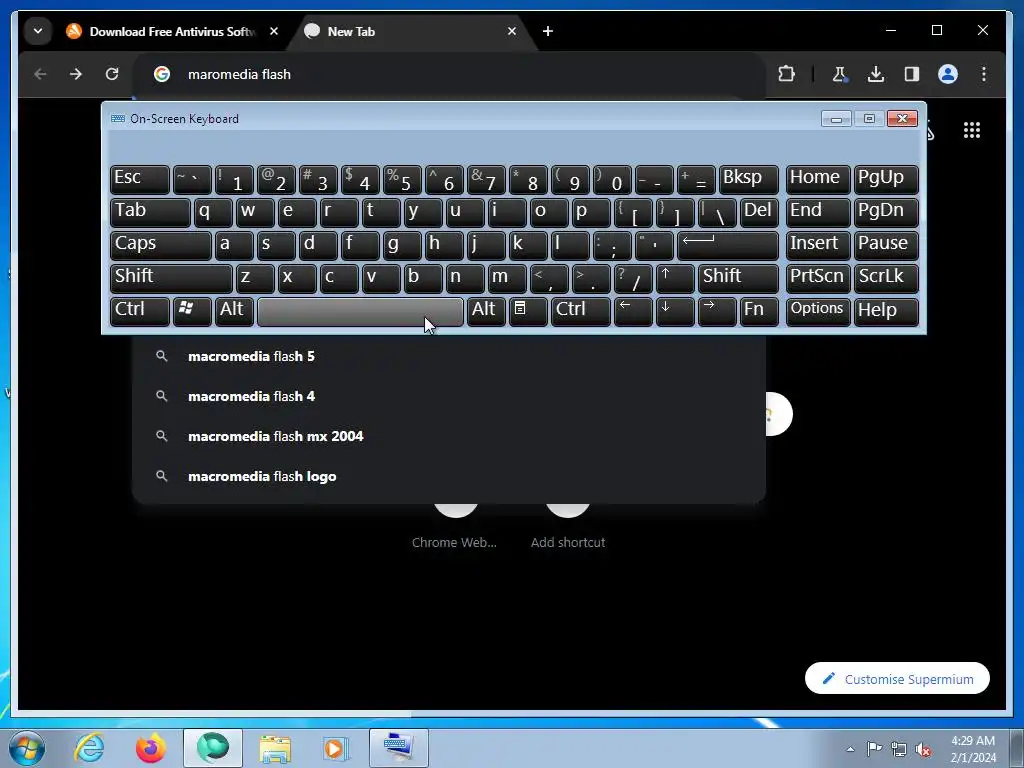Tap the Enter arrow key
This screenshot has height=768, width=1024.
coord(728,245)
